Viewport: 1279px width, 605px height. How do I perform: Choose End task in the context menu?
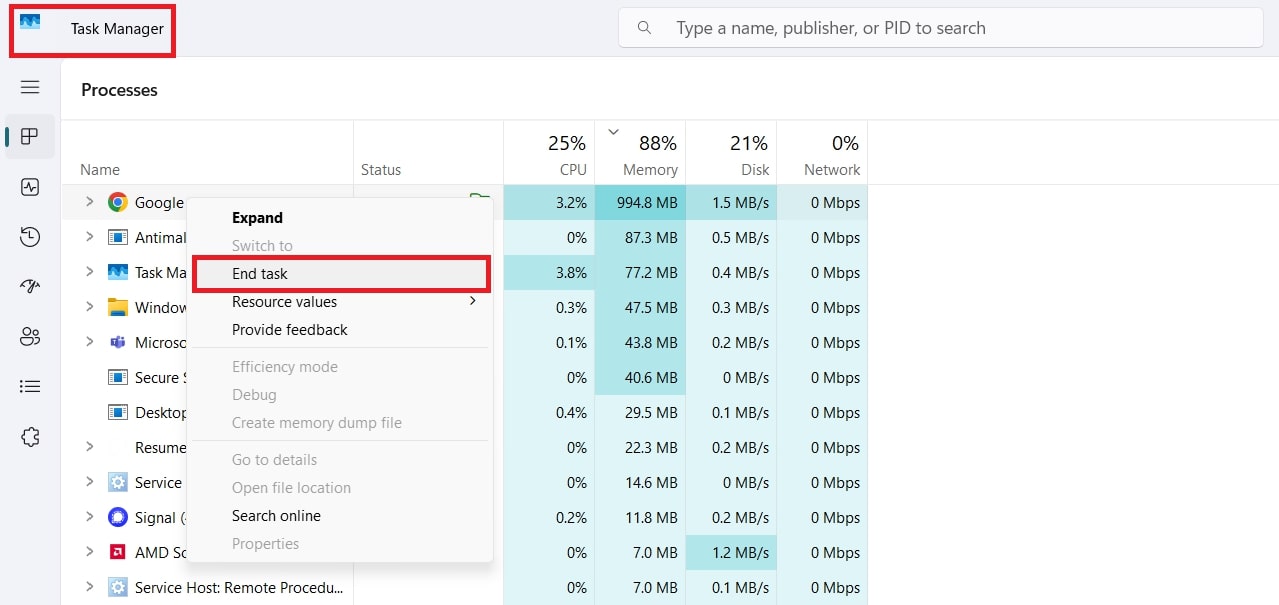340,274
